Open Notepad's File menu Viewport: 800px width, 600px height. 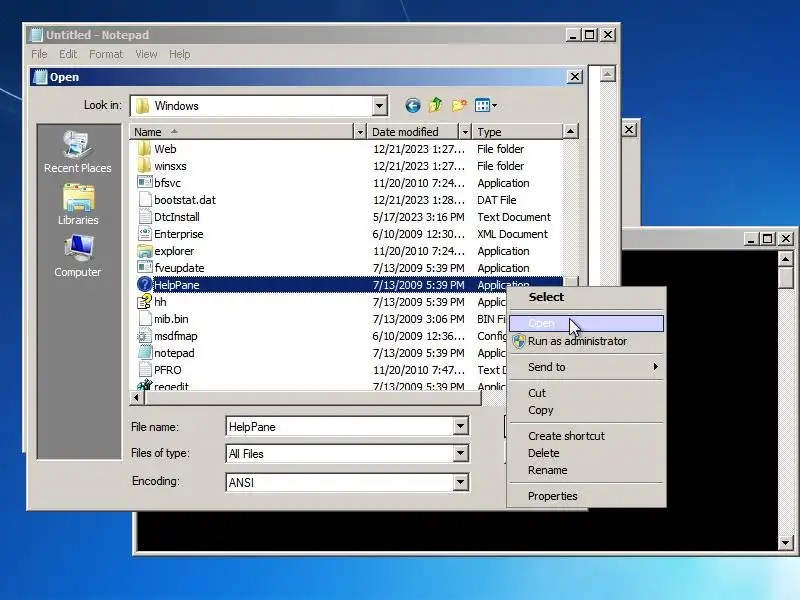point(39,54)
